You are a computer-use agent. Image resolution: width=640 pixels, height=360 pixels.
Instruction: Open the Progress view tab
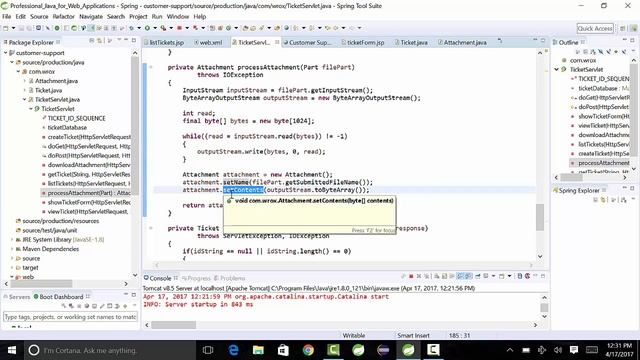click(196, 278)
